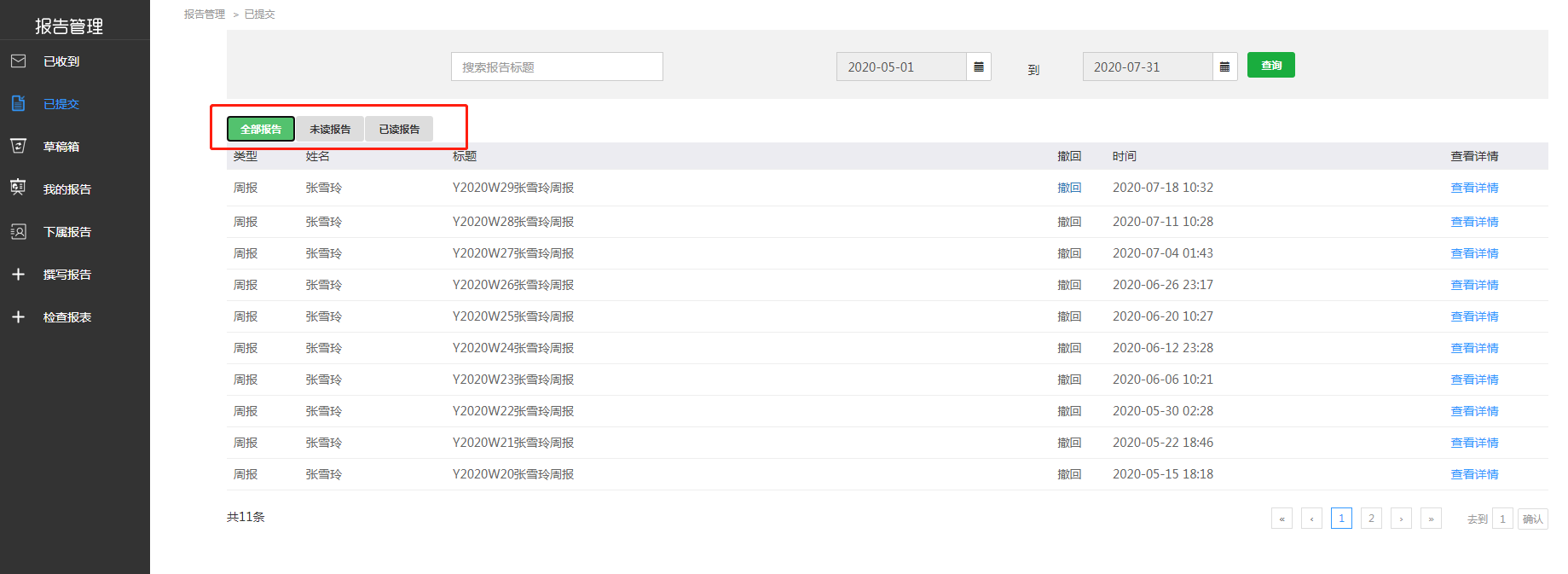The height and width of the screenshot is (574, 1568).
Task: Open the end date calendar picker
Action: pos(1224,67)
